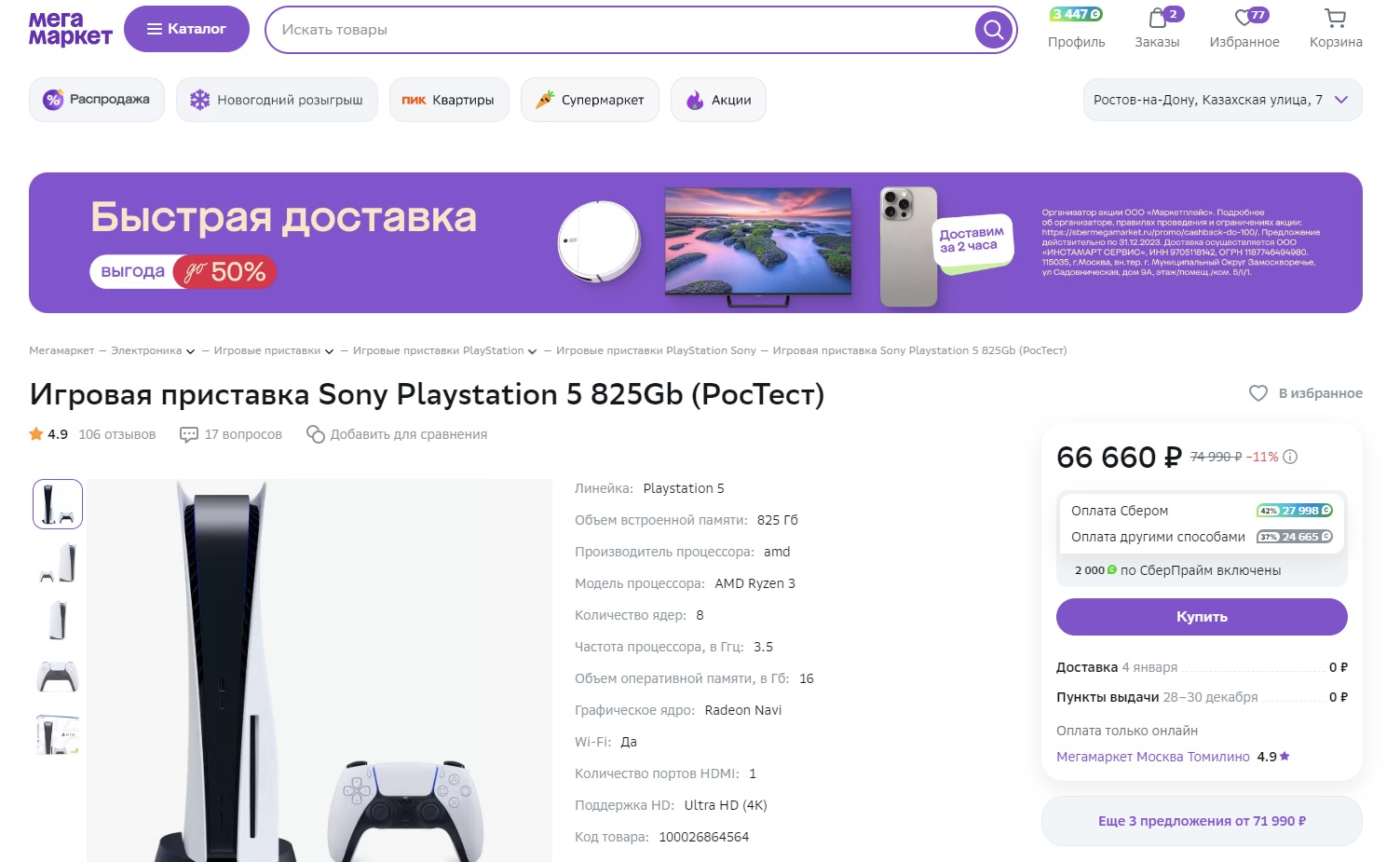This screenshot has width=1400, height=862.
Task: Open the Корзина cart icon
Action: (1336, 28)
